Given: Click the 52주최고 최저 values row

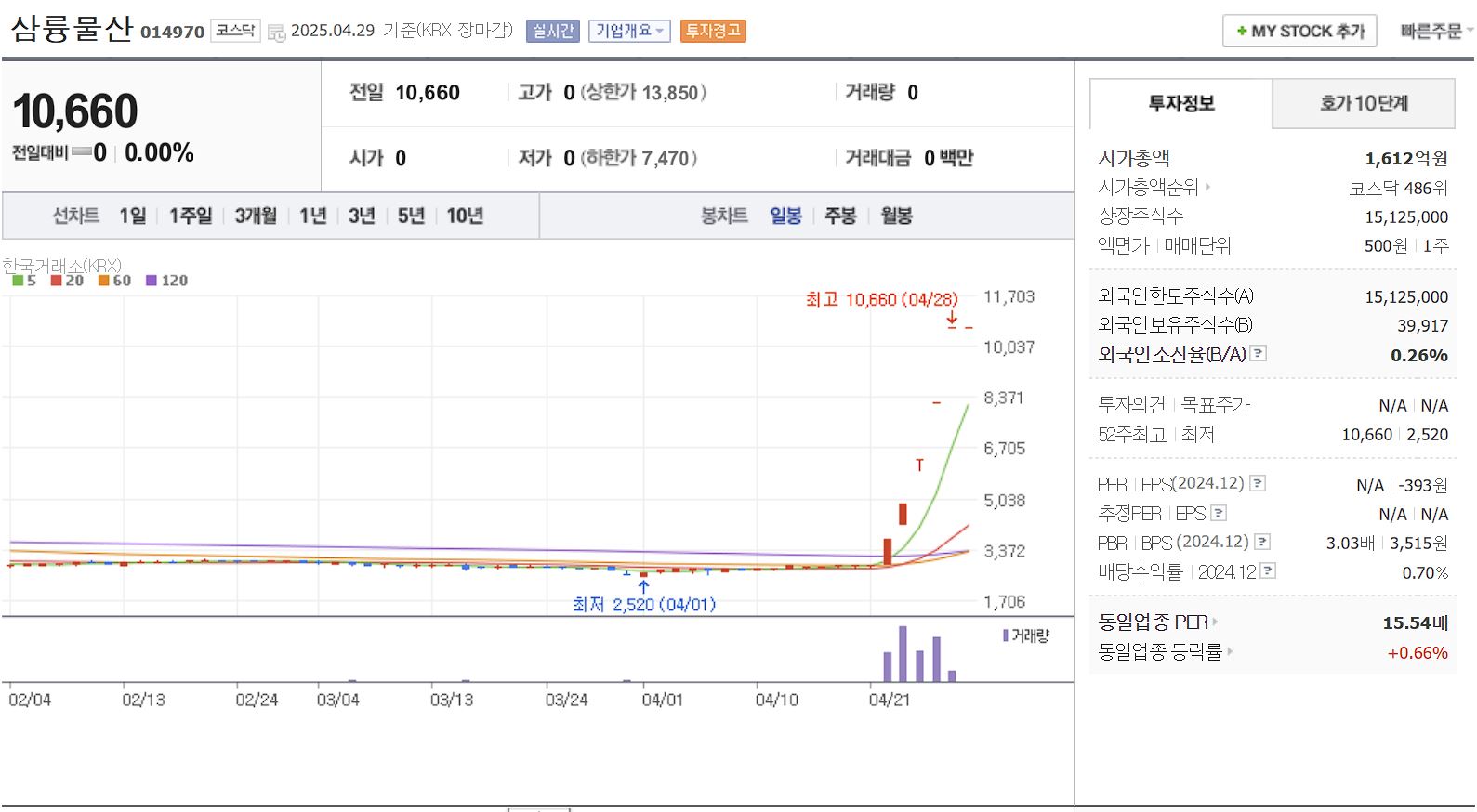Looking at the screenshot, I should pyautogui.click(x=1273, y=434).
